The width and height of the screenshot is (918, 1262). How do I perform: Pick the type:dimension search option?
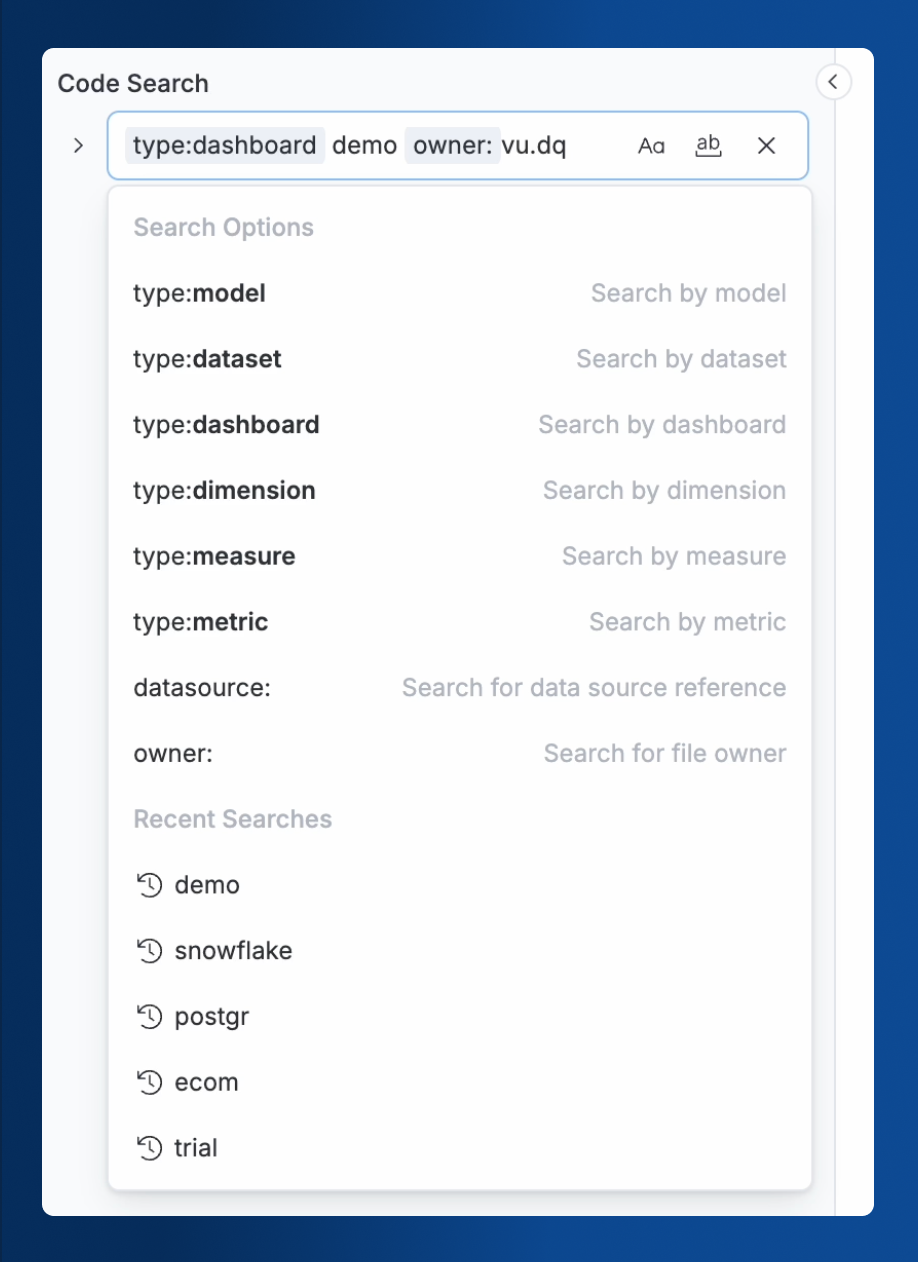pos(460,491)
